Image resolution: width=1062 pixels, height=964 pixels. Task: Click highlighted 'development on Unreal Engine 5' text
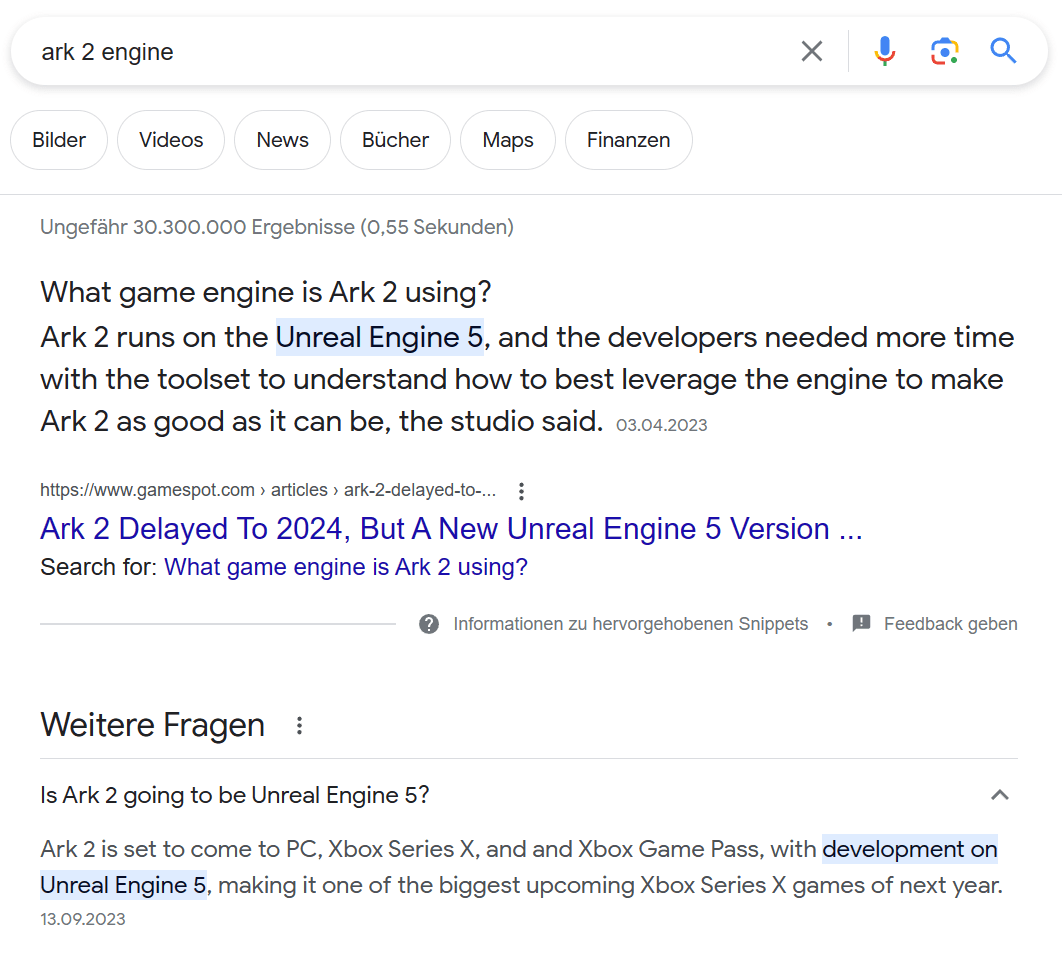pyautogui.click(x=910, y=849)
